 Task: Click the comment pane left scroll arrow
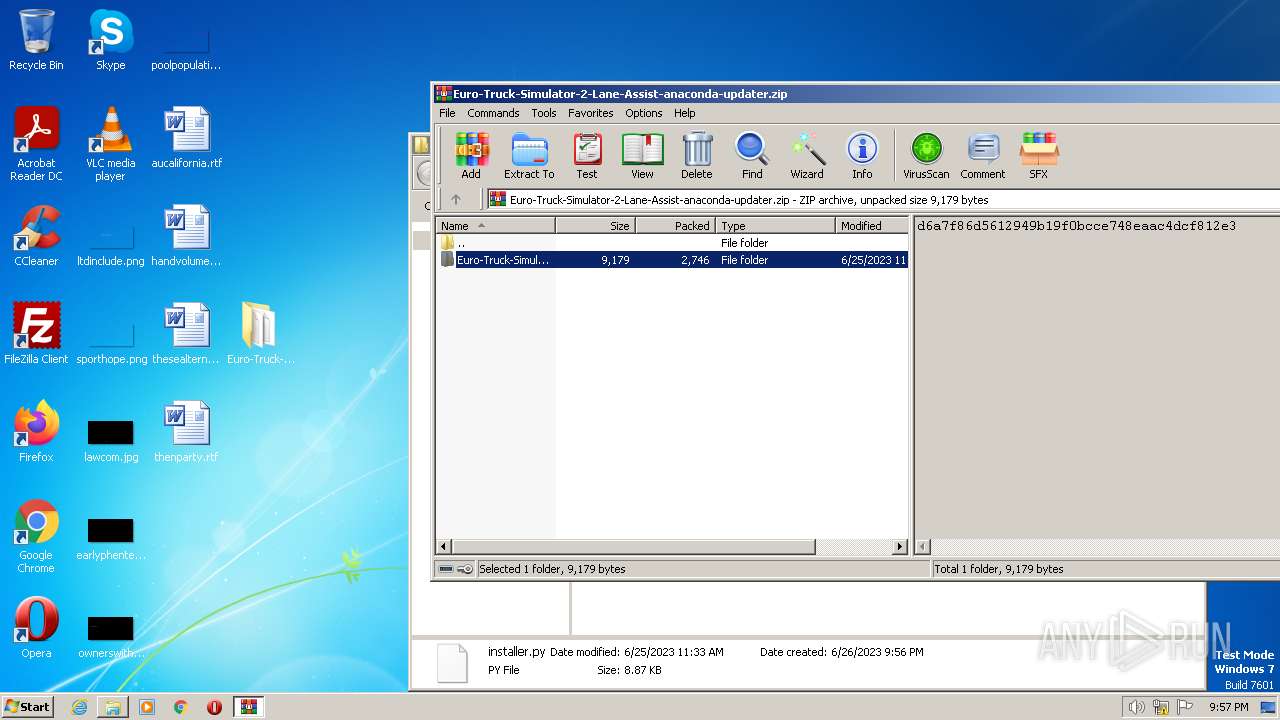point(923,547)
